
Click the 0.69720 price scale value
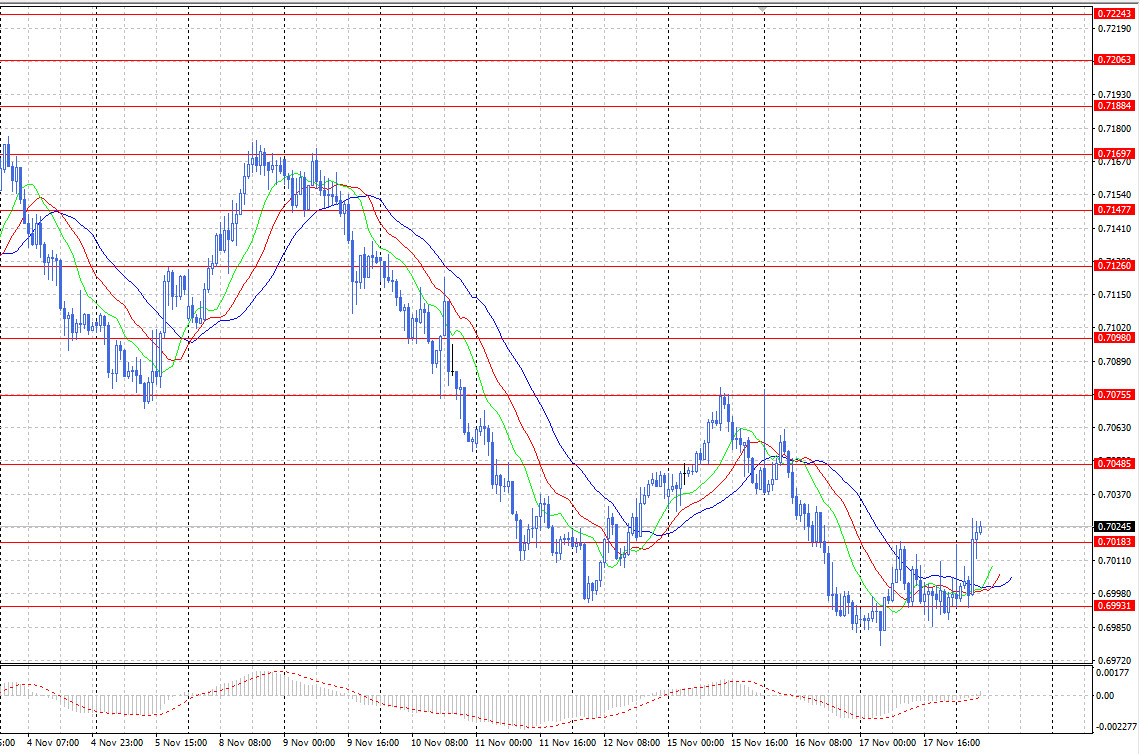1114,660
